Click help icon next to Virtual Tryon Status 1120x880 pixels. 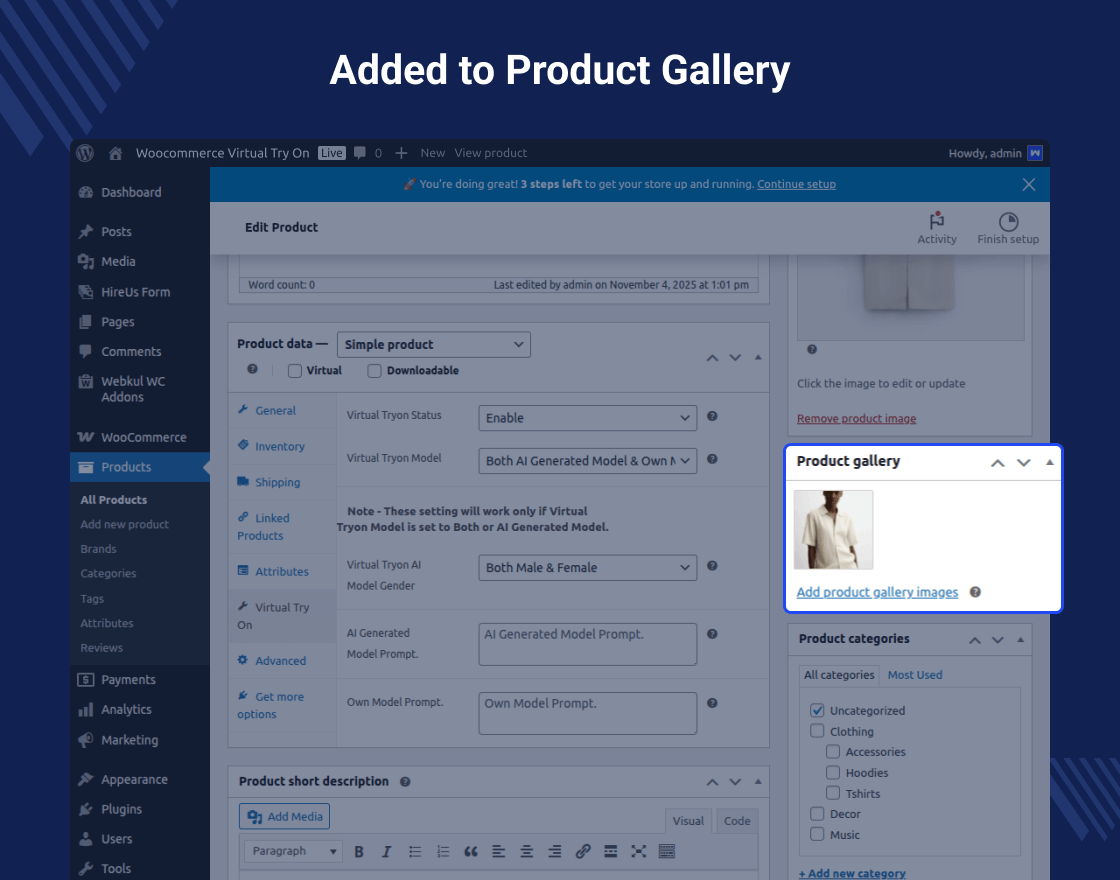coord(712,417)
